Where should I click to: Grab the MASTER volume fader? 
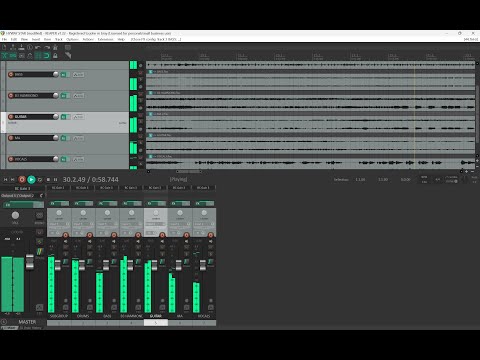[x=30, y=262]
